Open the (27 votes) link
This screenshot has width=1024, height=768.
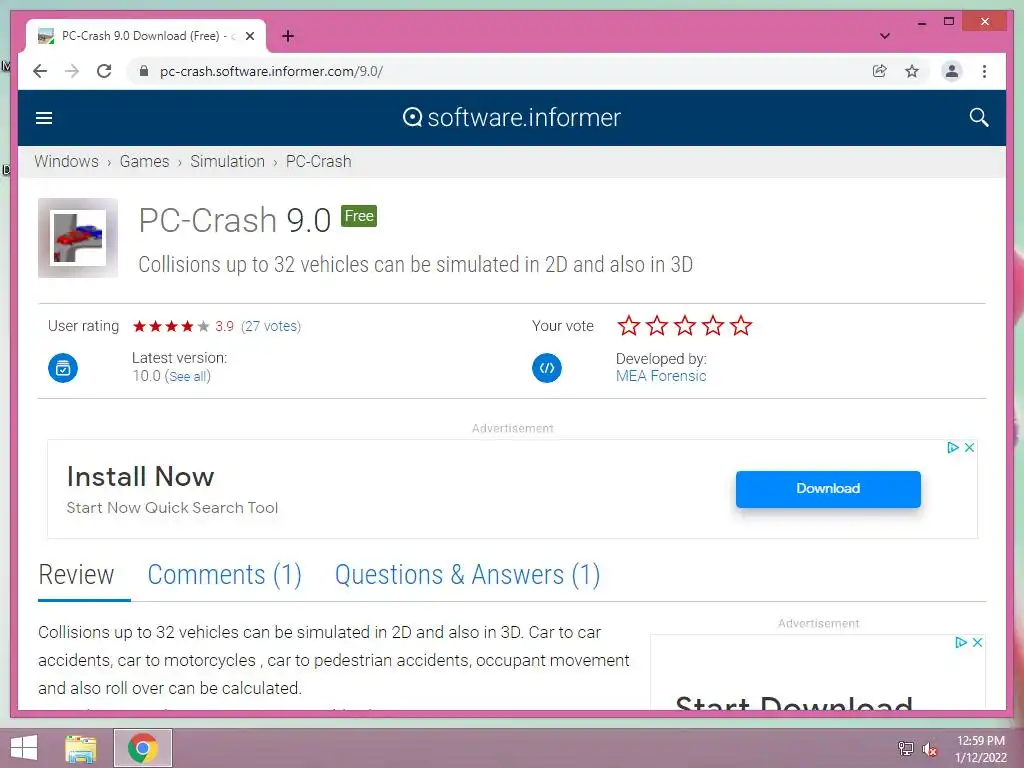tap(271, 326)
